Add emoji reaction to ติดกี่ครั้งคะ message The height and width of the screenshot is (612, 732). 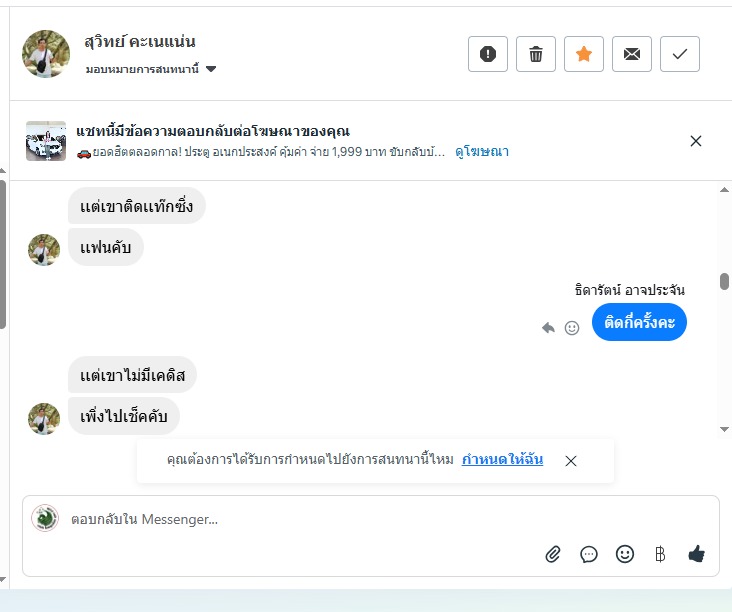point(572,327)
